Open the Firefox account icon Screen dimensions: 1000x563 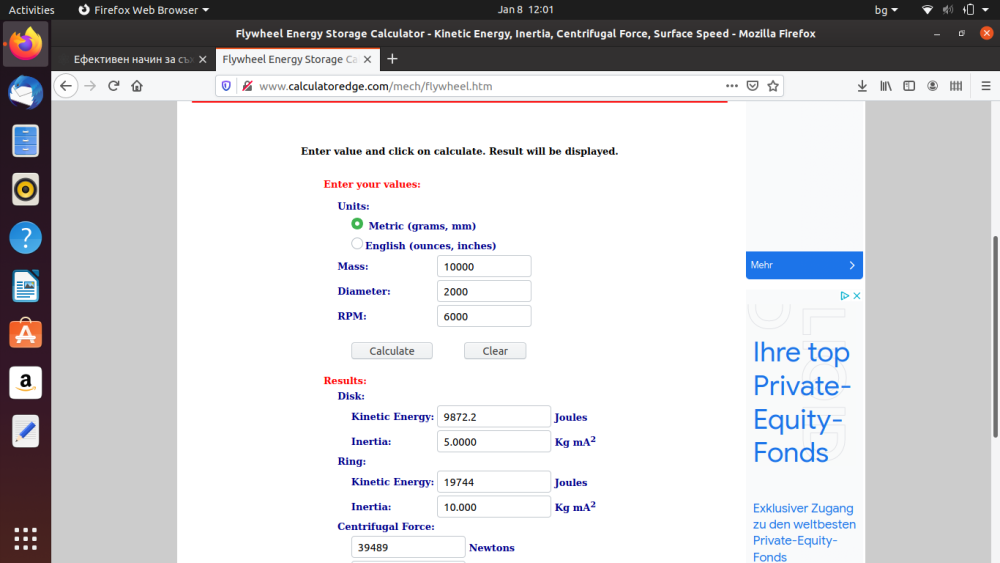pyautogui.click(x=933, y=86)
